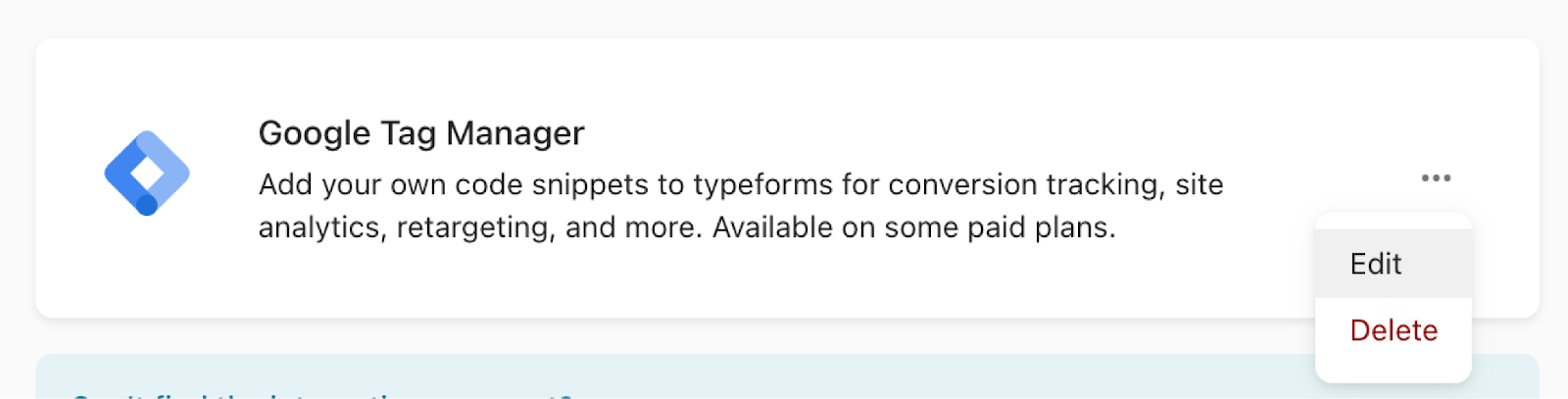Click the three horizontal dots beside the description

point(1436,177)
